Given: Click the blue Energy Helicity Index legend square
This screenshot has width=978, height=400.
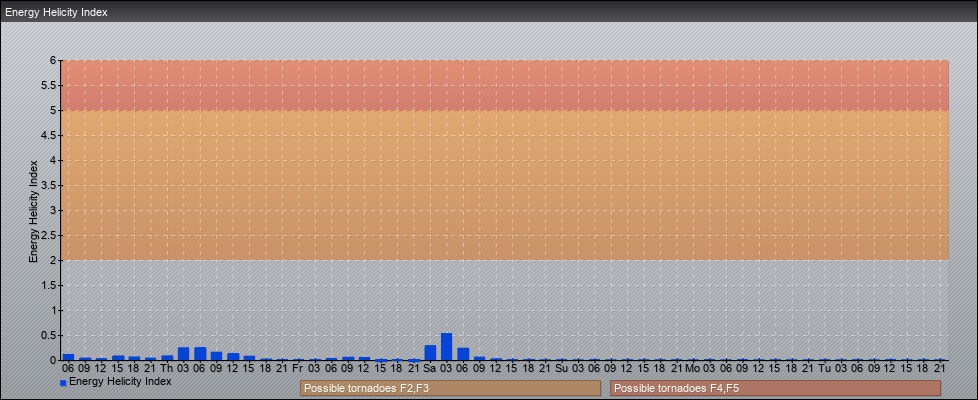Looking at the screenshot, I should tap(63, 383).
